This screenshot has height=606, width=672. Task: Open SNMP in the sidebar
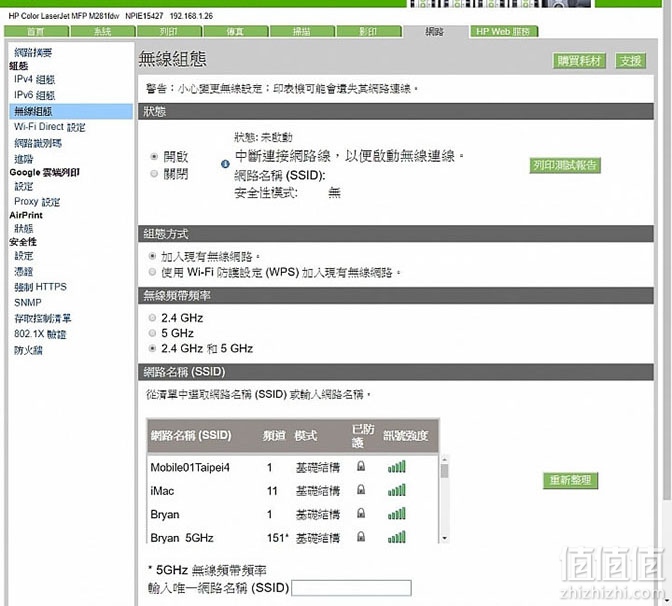28,303
